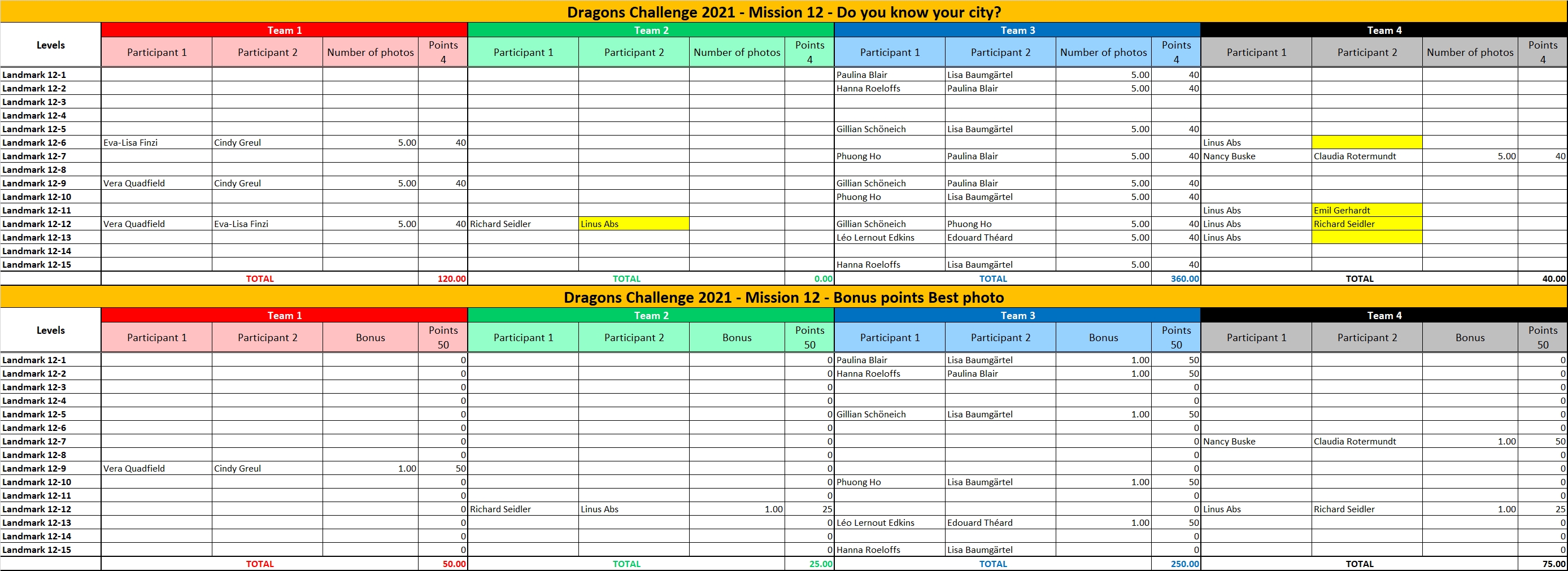The width and height of the screenshot is (1568, 571).
Task: Click the 'Bonus points Best photo' title banner
Action: coord(783,297)
